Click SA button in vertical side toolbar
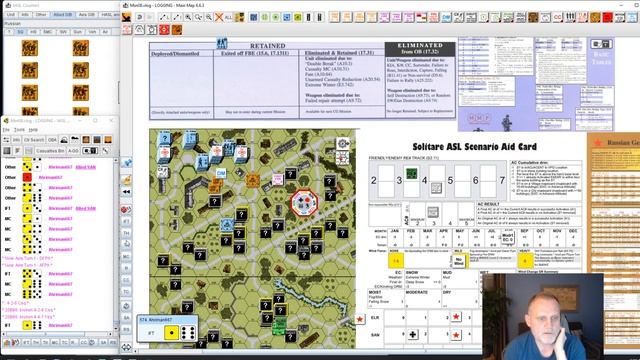The height and width of the screenshot is (360, 640). click(x=127, y=318)
